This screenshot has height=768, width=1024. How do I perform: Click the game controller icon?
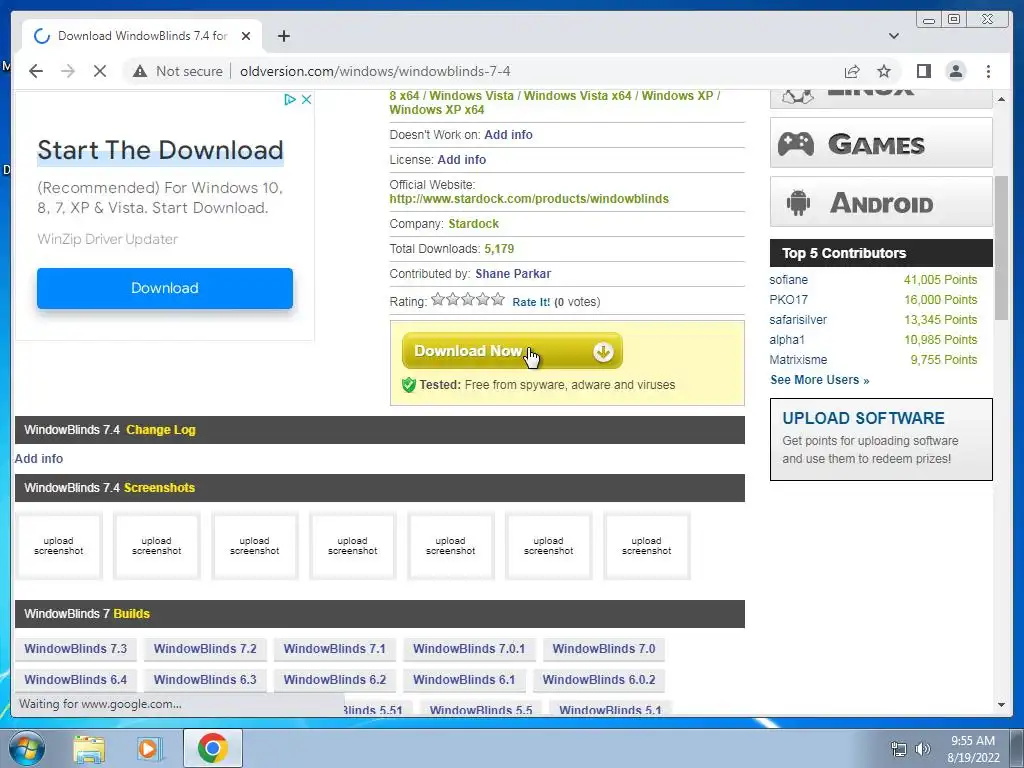795,144
